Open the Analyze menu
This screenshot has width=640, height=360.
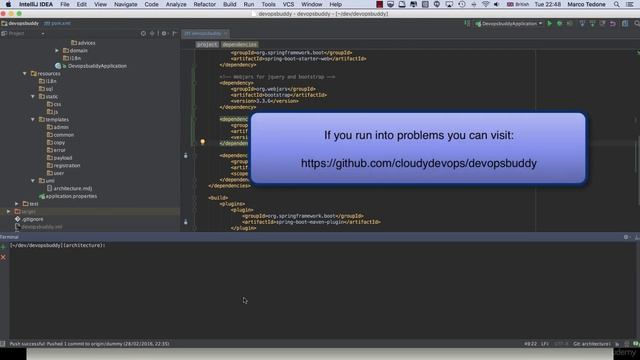176,4
